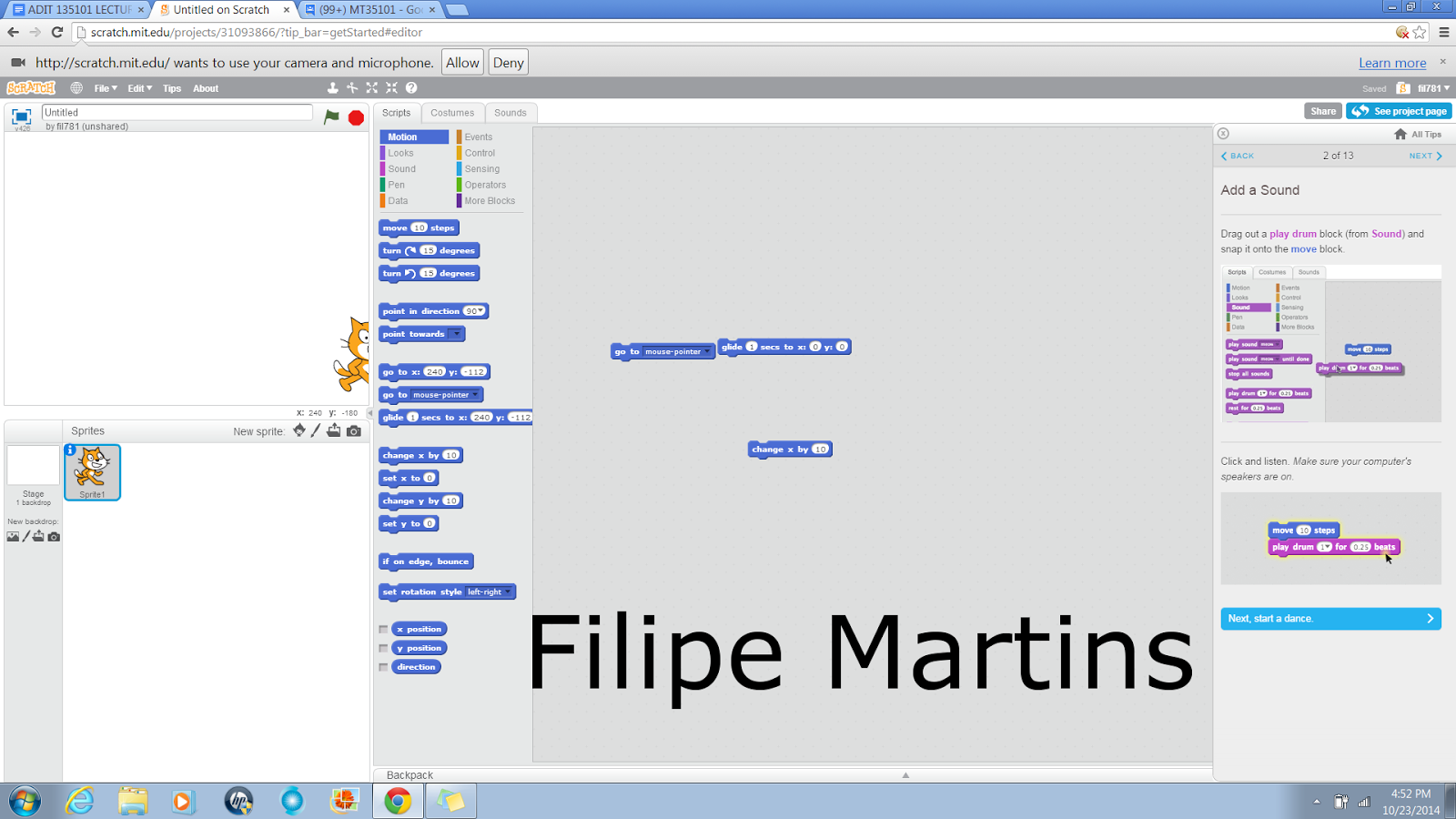Check the x position stage monitor checkbox

383,628
